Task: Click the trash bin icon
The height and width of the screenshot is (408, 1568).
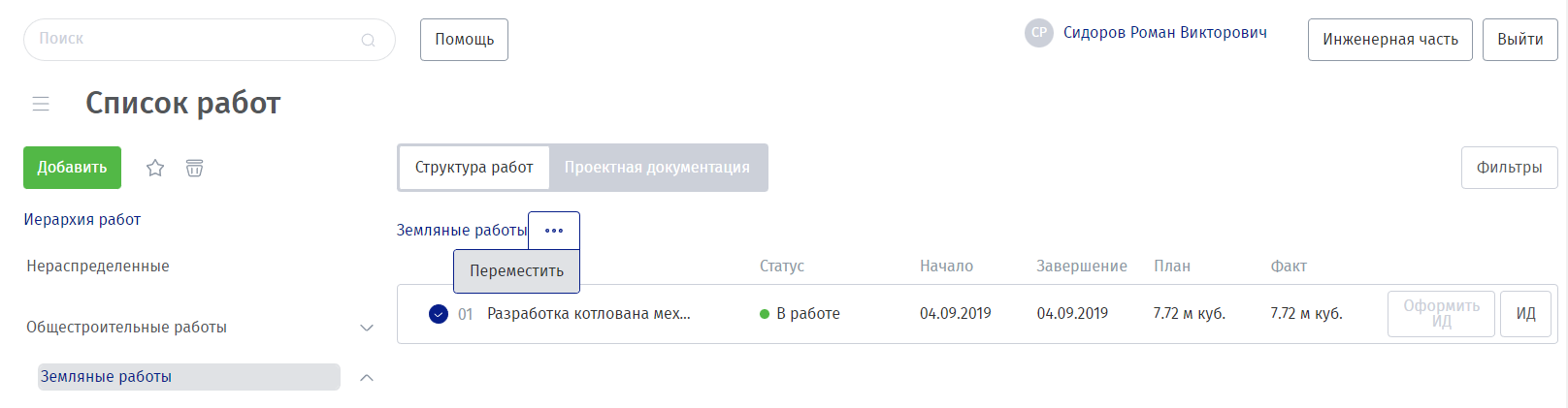Action: 195,168
